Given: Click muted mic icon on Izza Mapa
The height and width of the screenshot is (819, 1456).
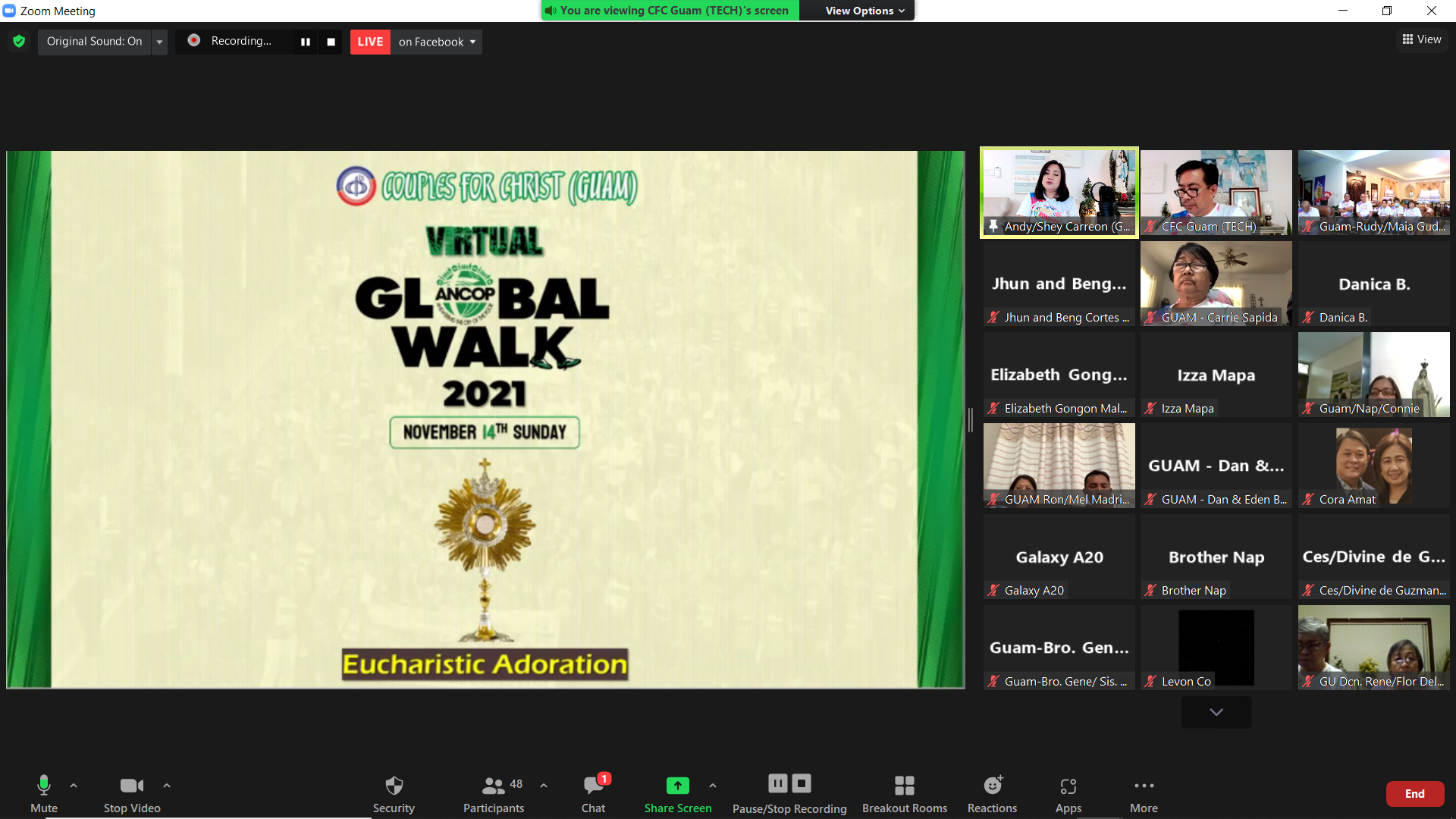Looking at the screenshot, I should tap(1150, 408).
